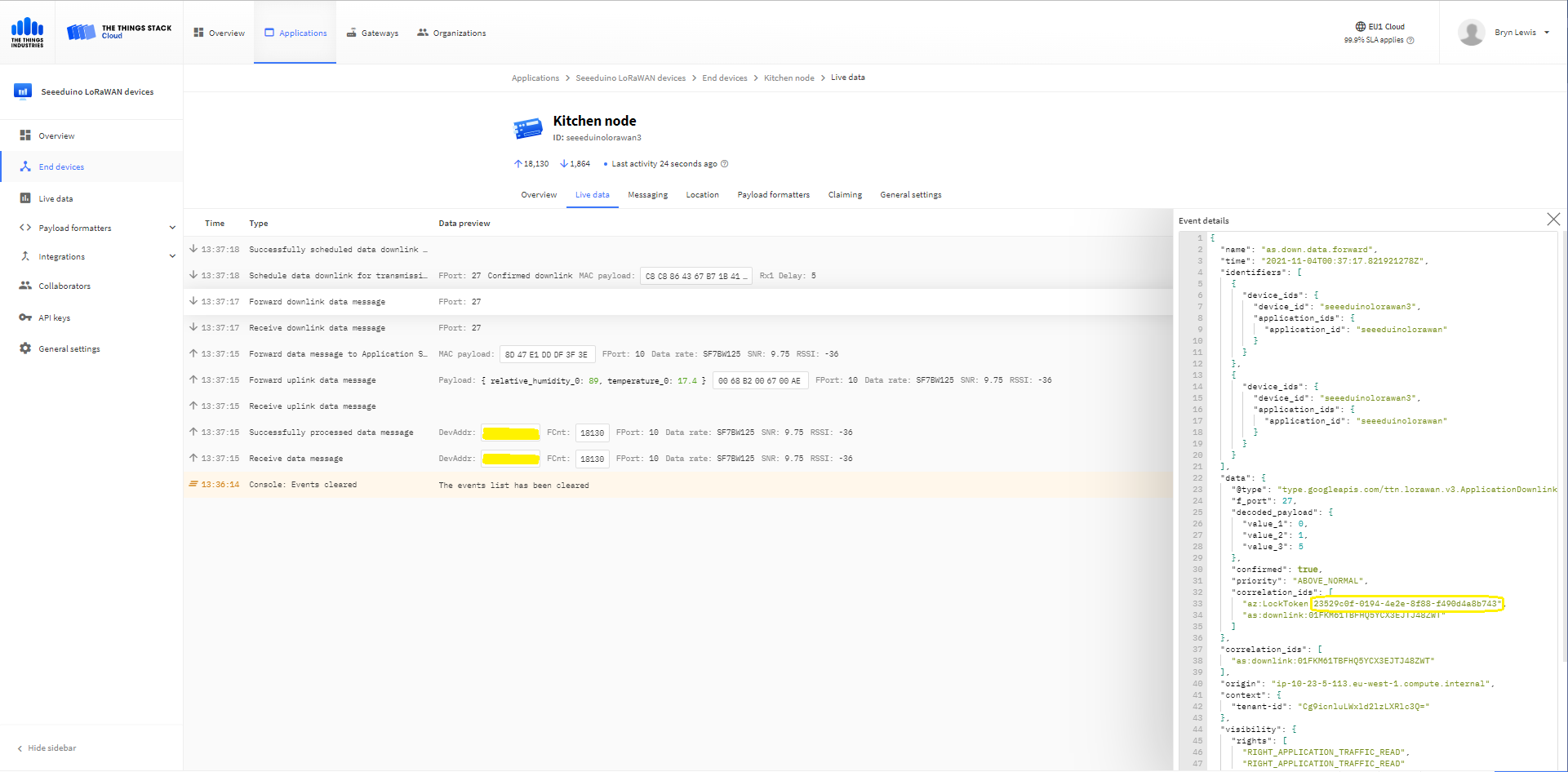This screenshot has height=772, width=1568.
Task: Click the Kitchen node device icon
Action: click(x=528, y=128)
